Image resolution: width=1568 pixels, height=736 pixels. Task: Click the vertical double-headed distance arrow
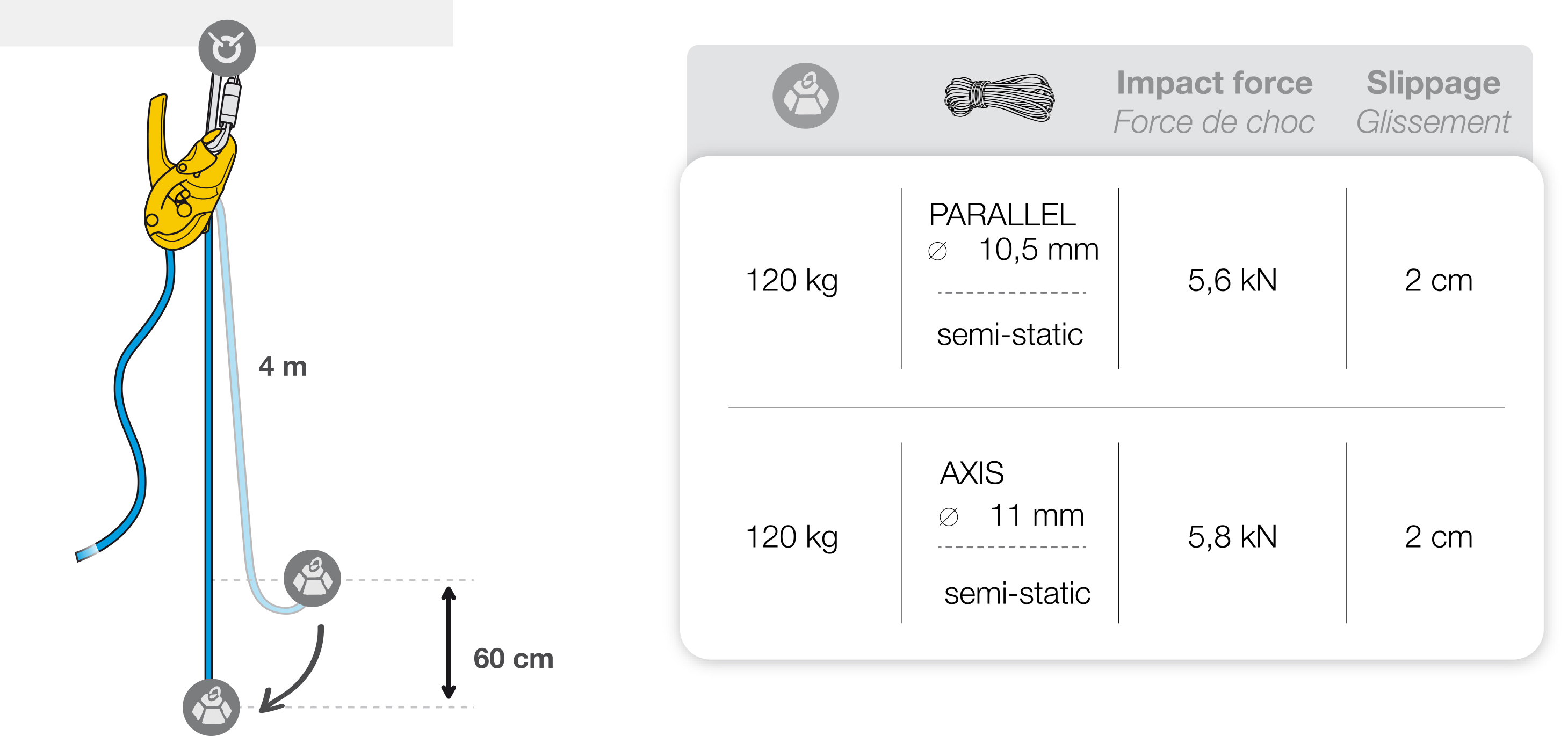coord(449,643)
